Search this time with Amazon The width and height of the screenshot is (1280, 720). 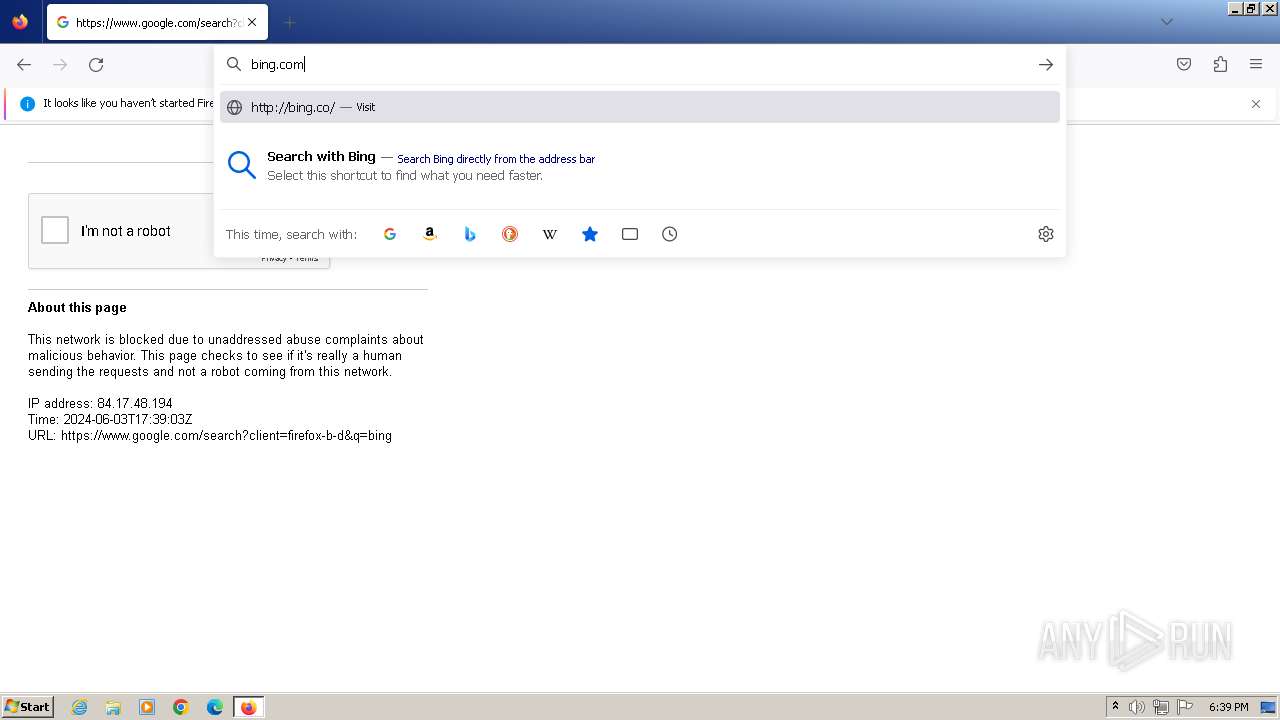430,234
